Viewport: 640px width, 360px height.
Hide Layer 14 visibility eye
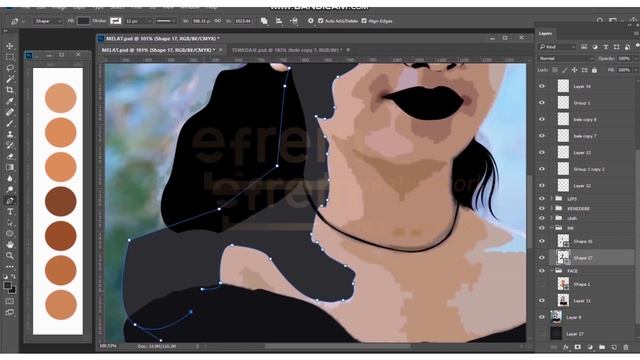point(542,86)
